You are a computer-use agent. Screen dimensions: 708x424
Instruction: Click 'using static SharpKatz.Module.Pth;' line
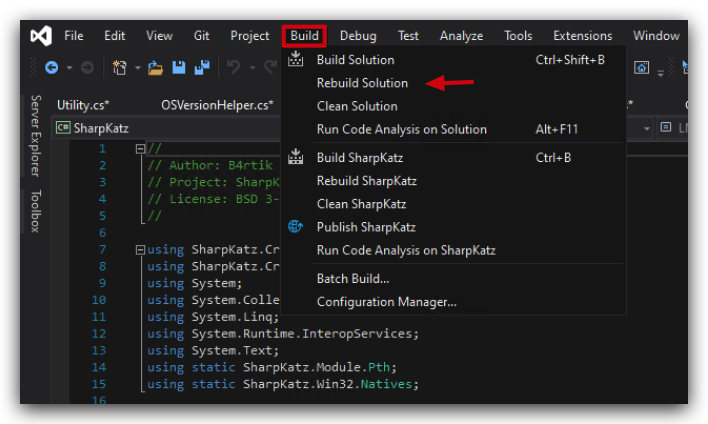272,367
